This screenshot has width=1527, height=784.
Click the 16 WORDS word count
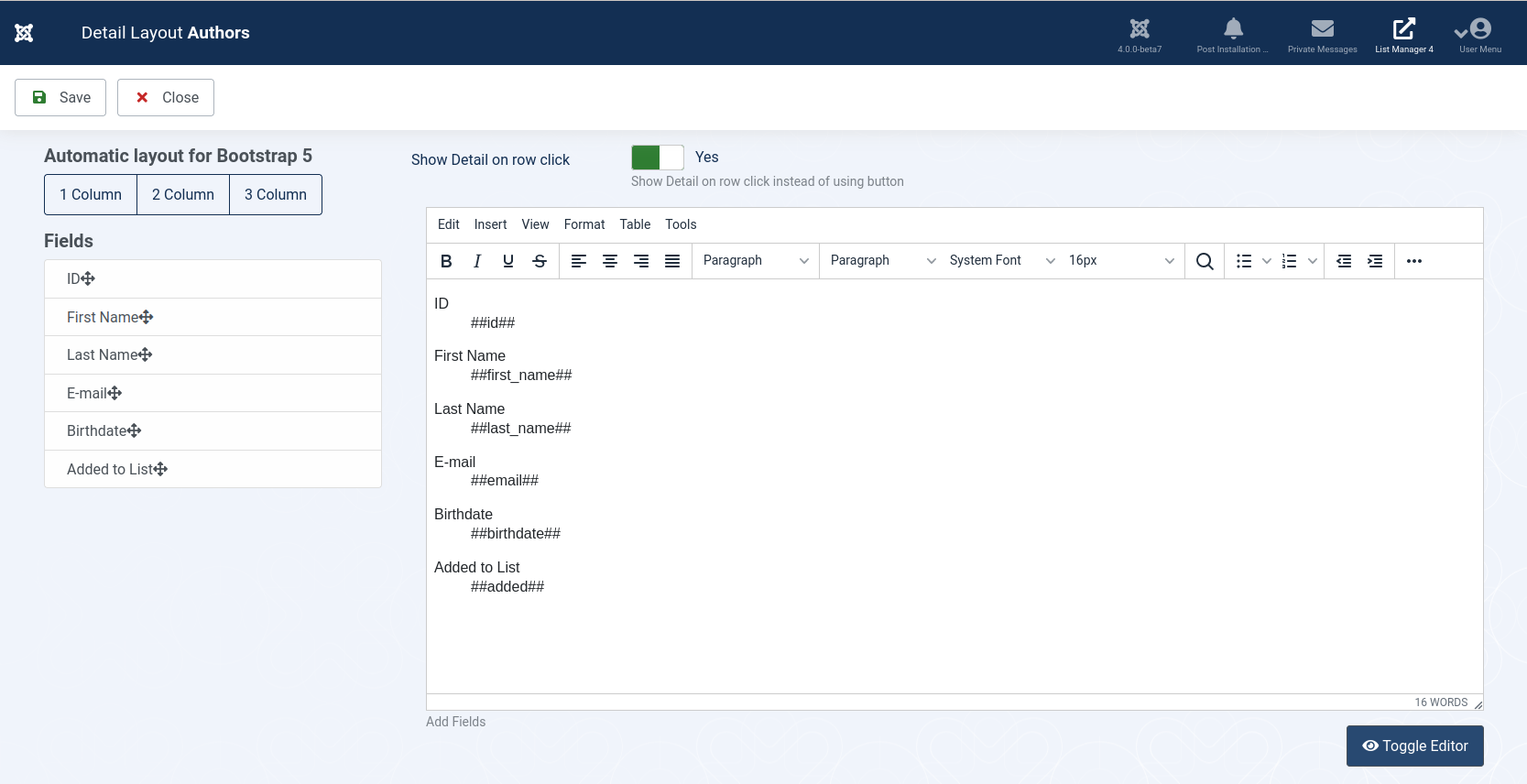coord(1441,702)
